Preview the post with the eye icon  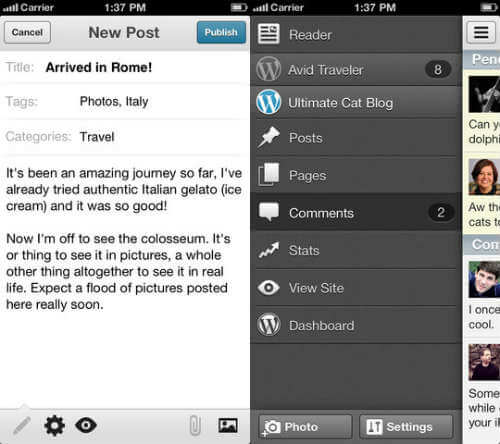(86, 425)
